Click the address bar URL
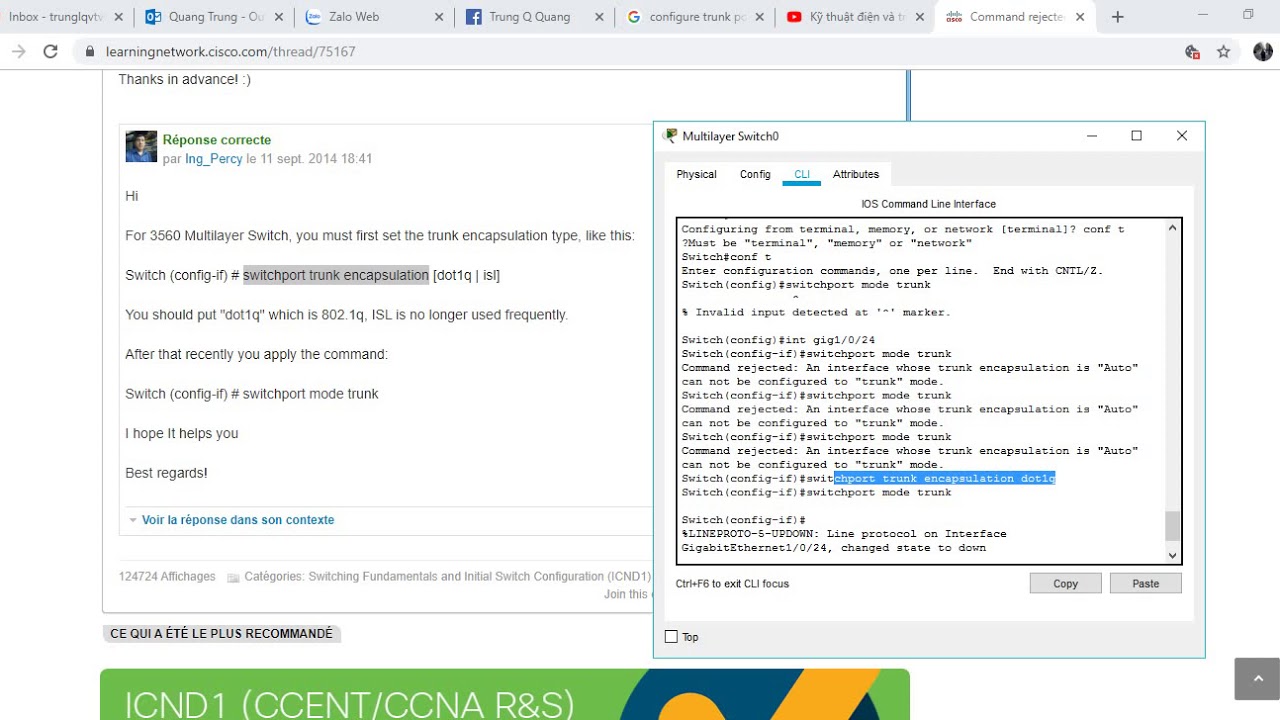This screenshot has width=1280, height=720. click(x=230, y=52)
